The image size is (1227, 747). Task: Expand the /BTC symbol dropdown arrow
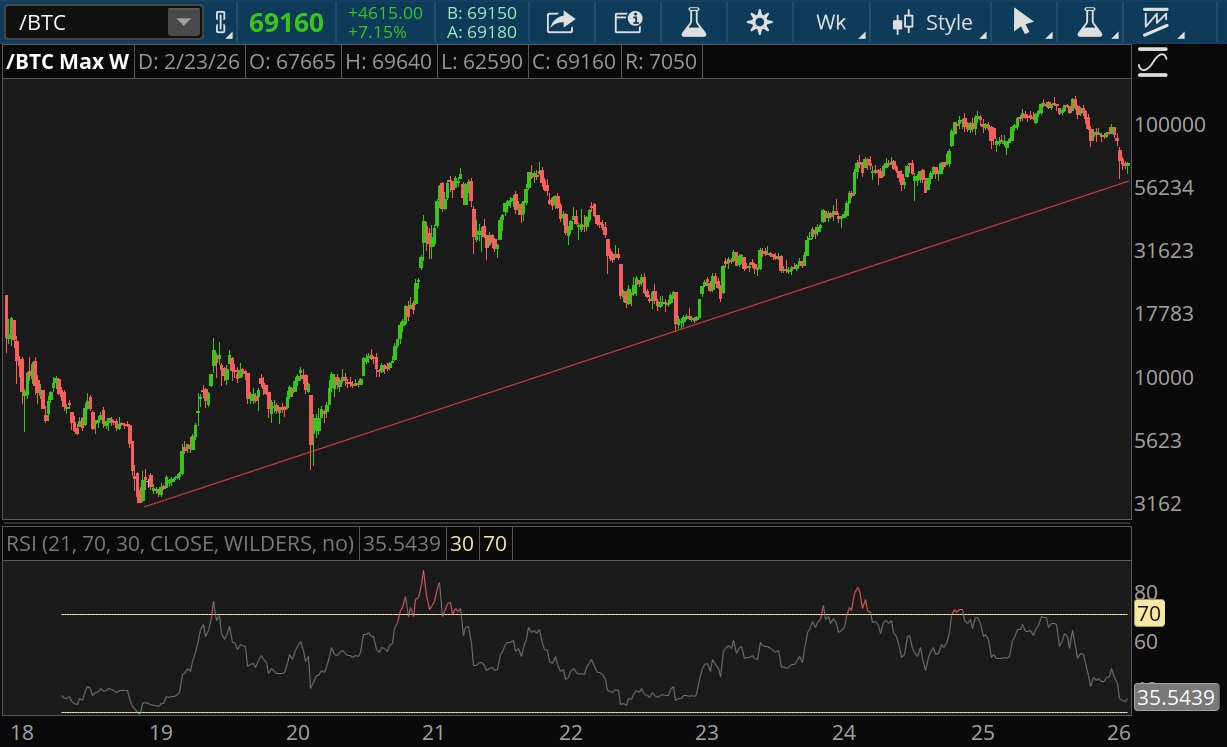tap(184, 22)
